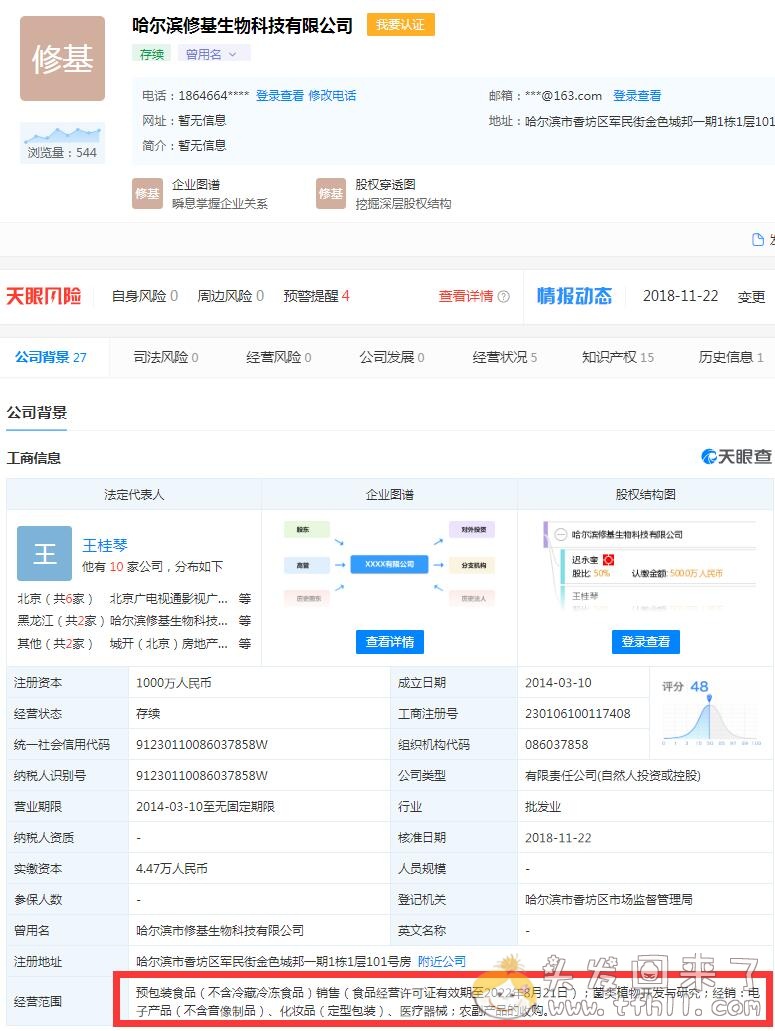Click the 086037858 organization code
The image size is (775, 1031).
click(557, 744)
